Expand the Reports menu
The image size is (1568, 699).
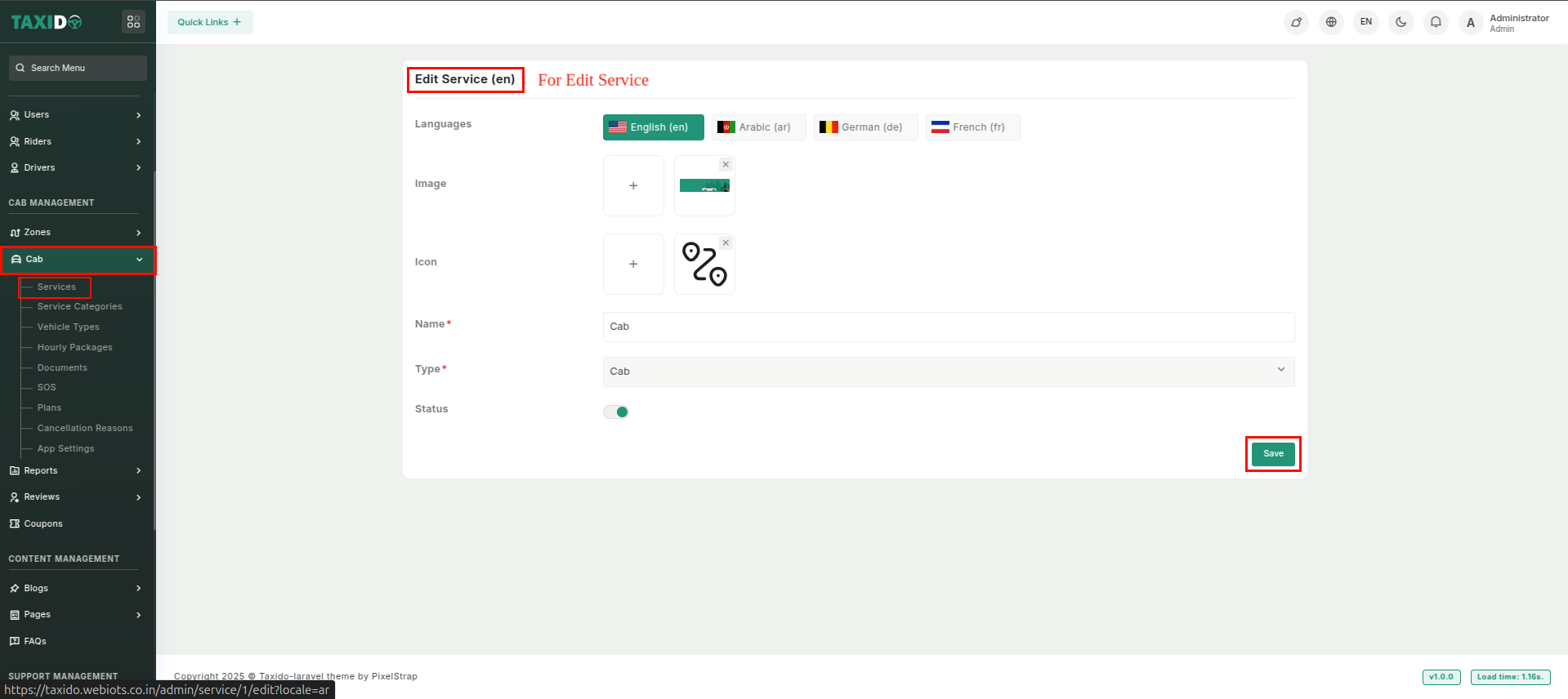click(x=78, y=471)
